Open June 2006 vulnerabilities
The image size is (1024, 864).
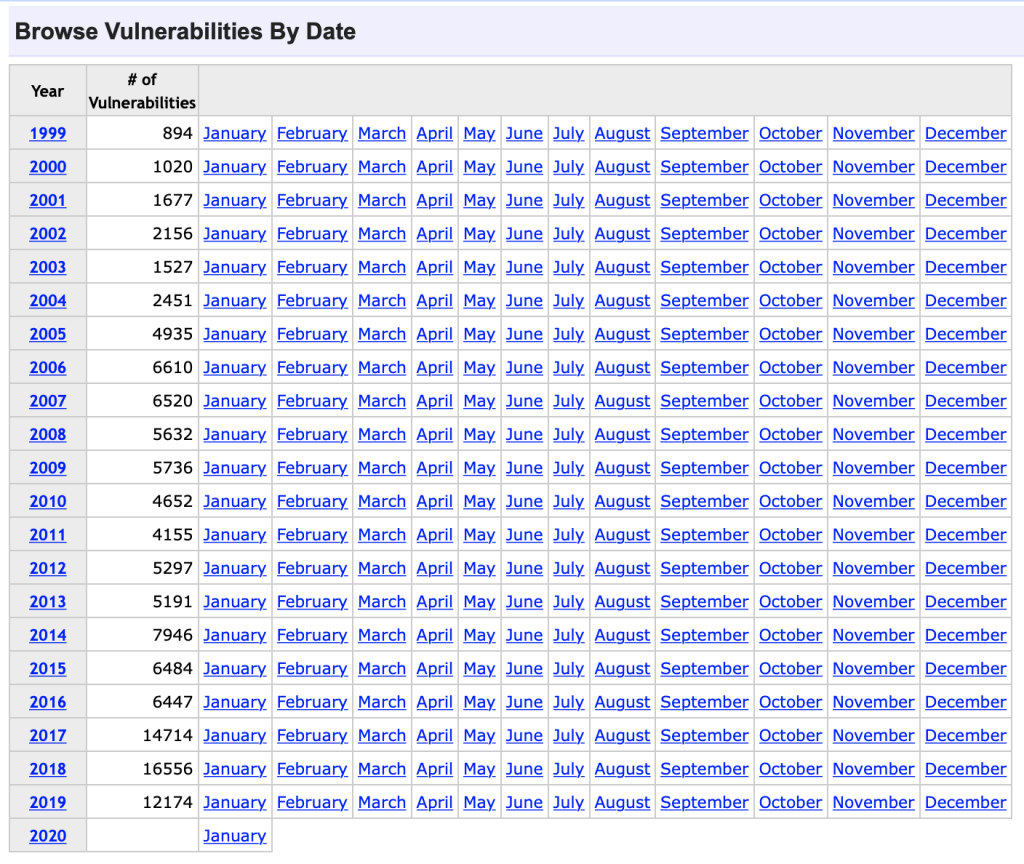[524, 368]
